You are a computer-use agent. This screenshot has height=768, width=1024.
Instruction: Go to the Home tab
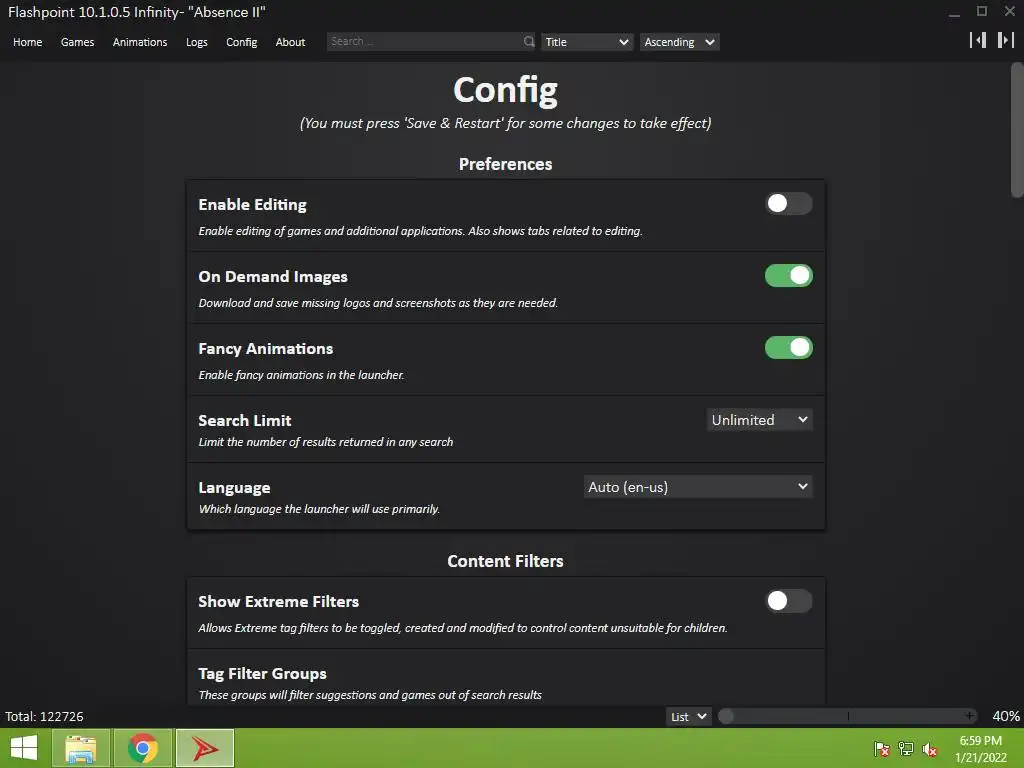click(27, 42)
